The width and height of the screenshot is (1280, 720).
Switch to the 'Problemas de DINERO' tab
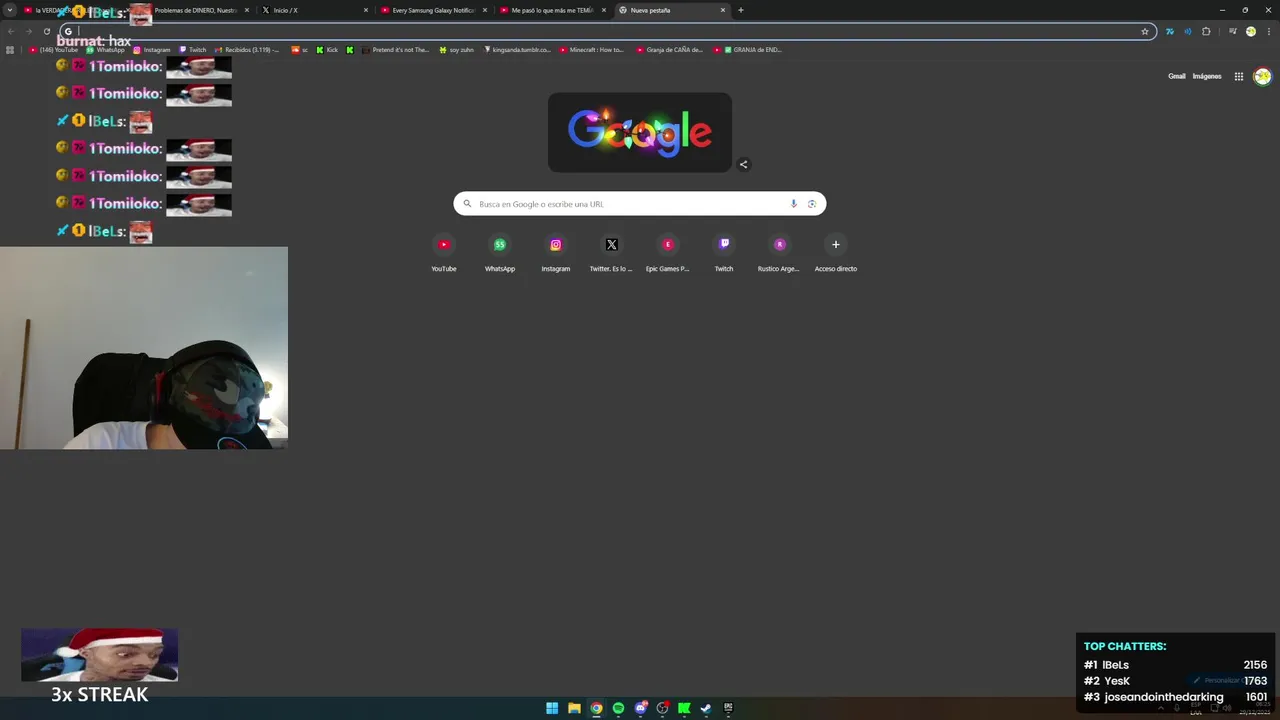click(x=195, y=10)
